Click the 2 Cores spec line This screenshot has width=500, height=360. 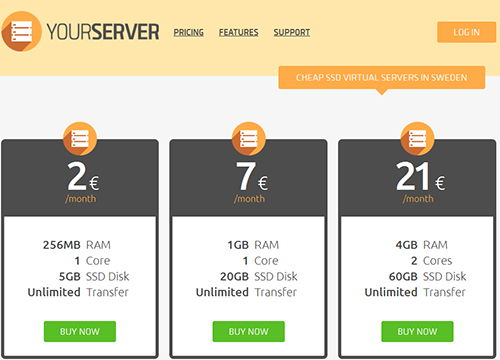[431, 261]
